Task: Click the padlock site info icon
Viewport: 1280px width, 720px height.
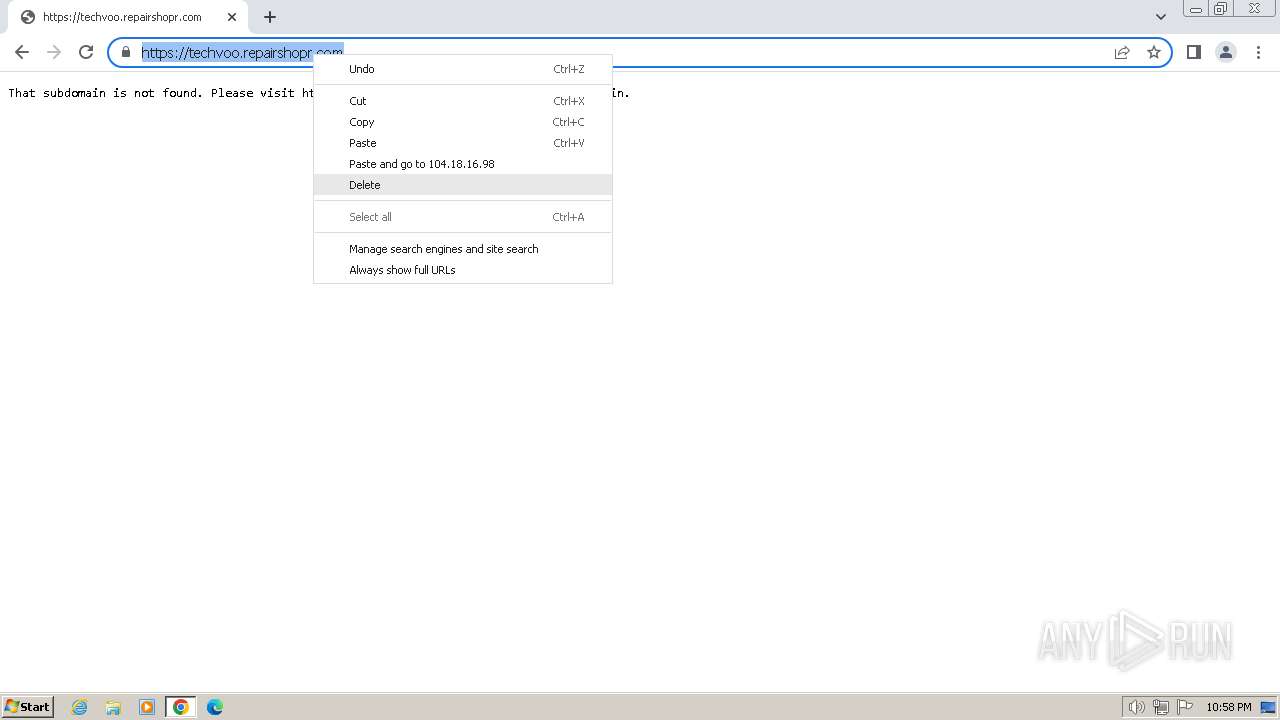Action: click(x=126, y=52)
